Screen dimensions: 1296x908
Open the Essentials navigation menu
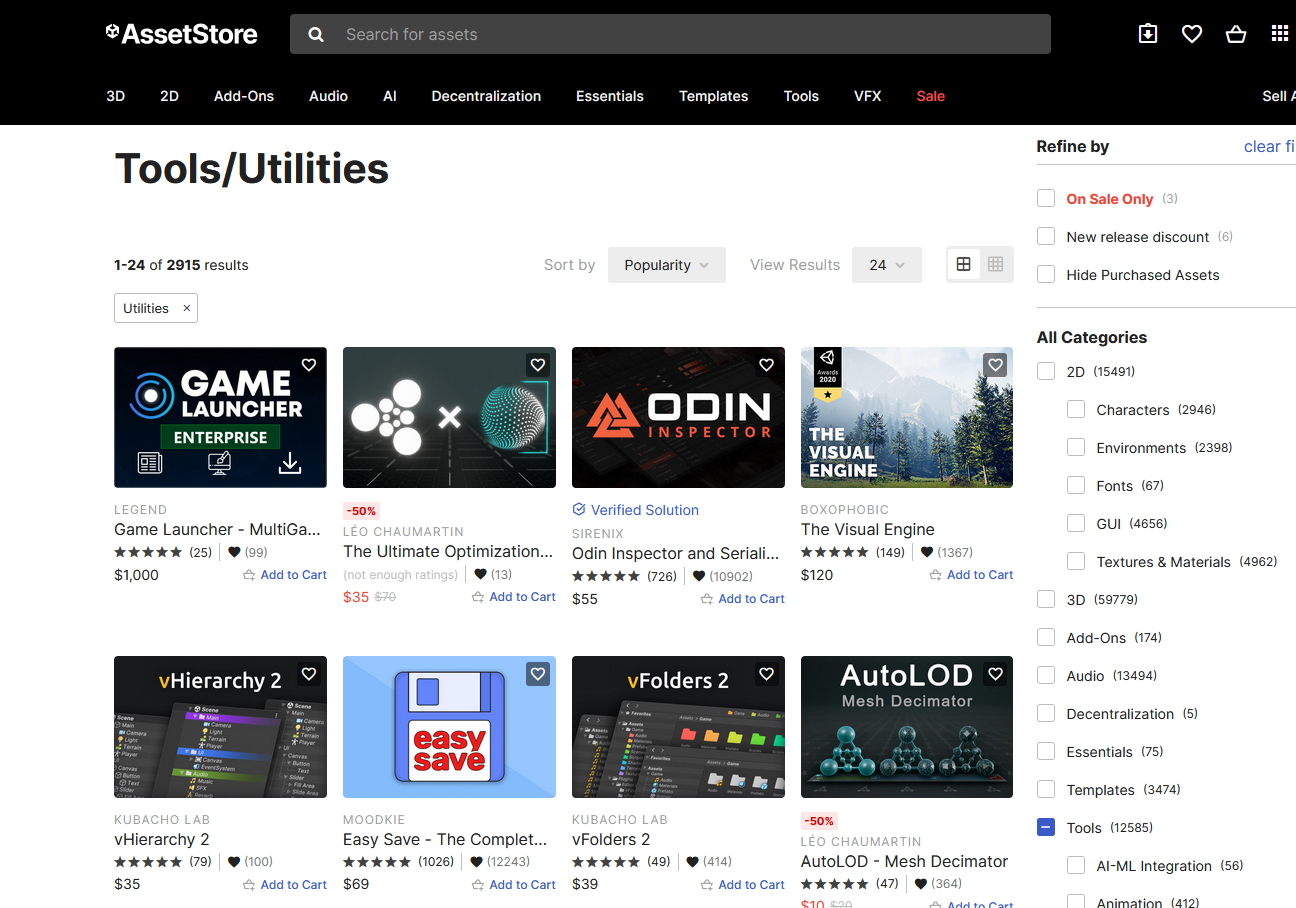[x=610, y=96]
